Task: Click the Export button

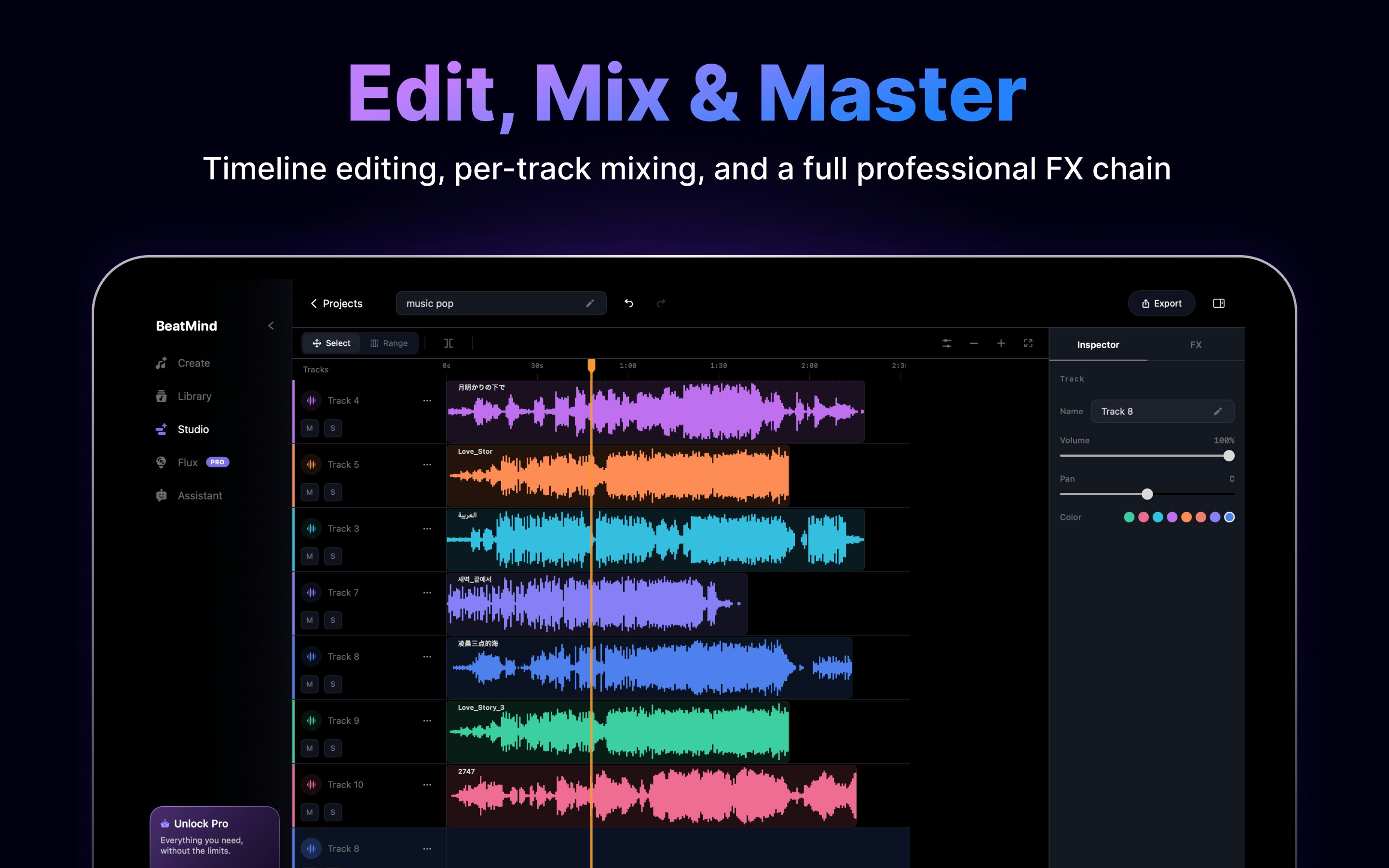Action: tap(1161, 303)
